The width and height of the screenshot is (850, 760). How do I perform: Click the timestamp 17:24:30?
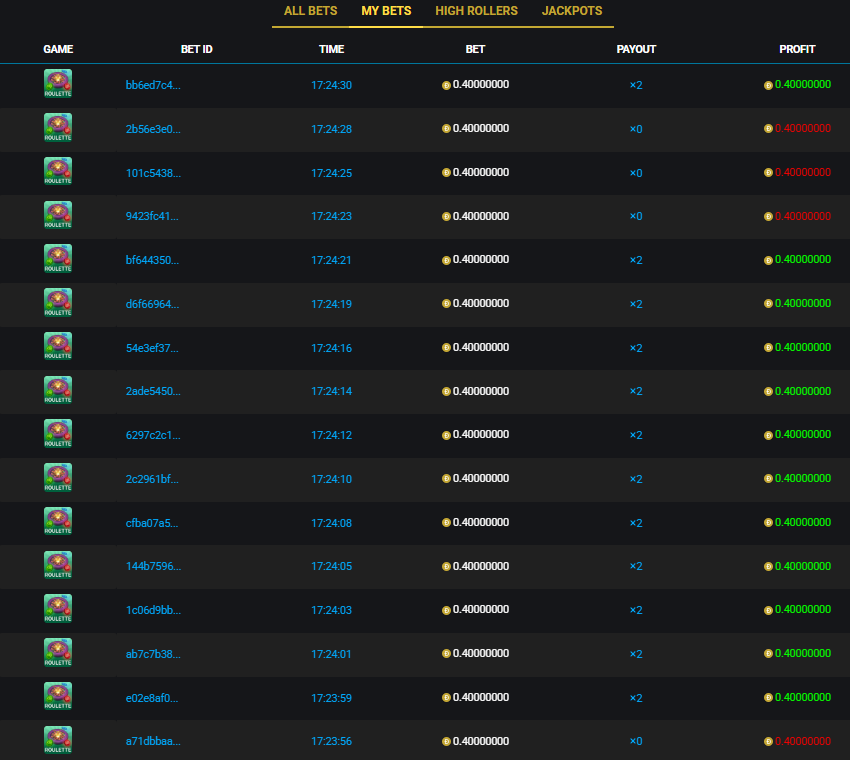click(x=332, y=85)
